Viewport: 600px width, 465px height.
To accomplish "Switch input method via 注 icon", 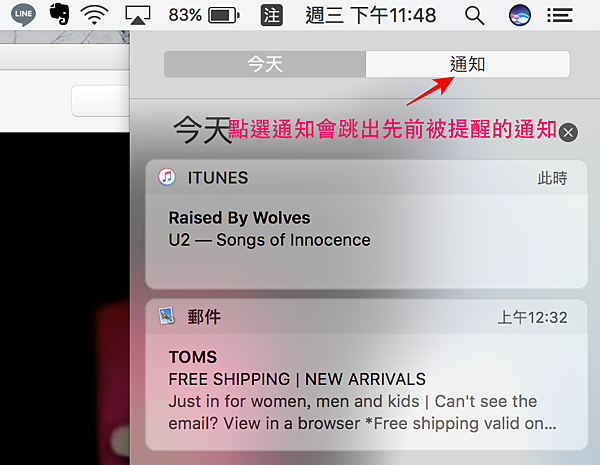I will 272,15.
